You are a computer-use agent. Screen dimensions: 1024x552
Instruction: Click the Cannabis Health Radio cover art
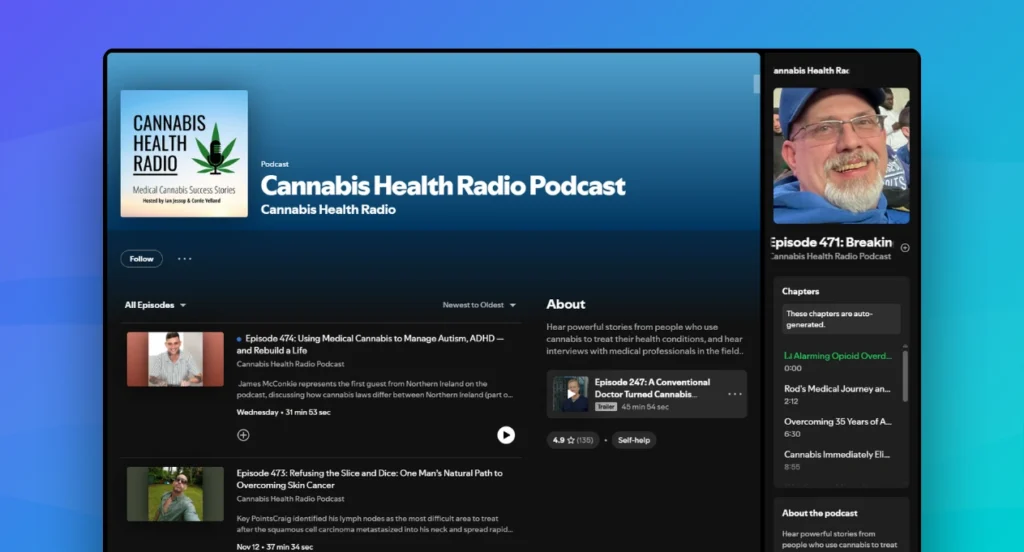[184, 154]
